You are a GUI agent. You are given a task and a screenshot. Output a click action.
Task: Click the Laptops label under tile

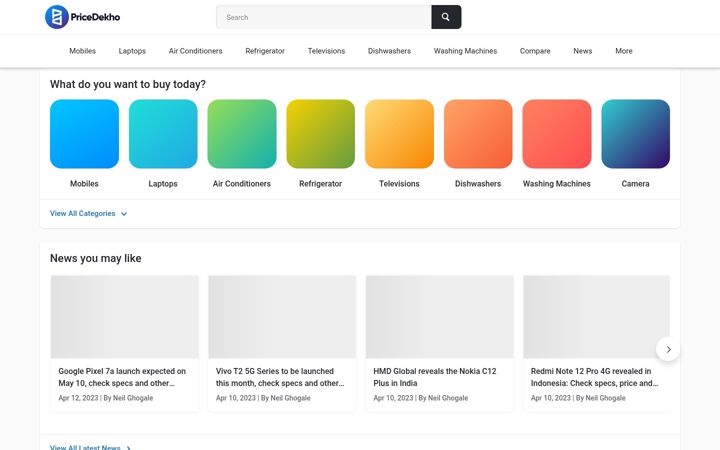coord(163,184)
